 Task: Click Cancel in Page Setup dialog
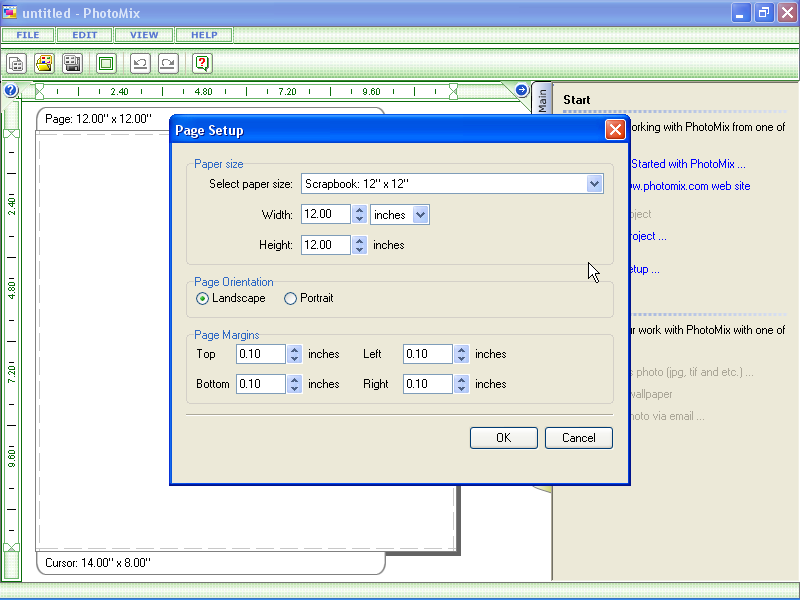579,438
